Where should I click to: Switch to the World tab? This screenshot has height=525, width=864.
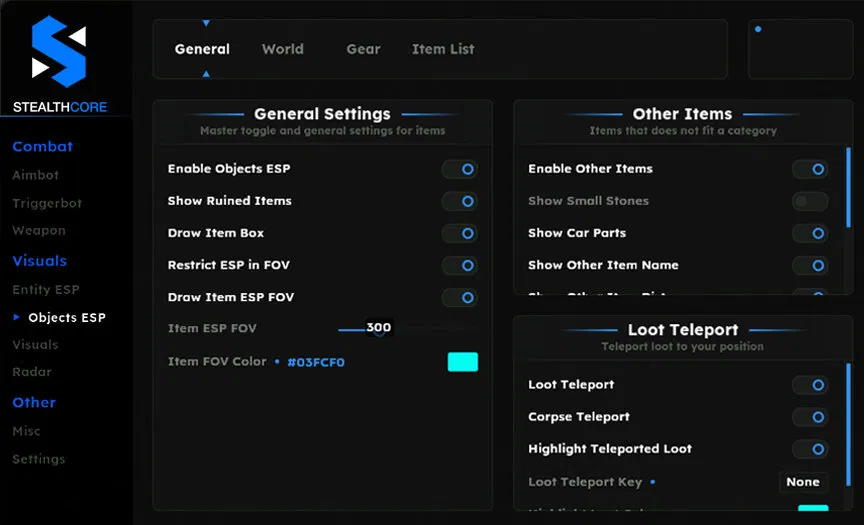(x=282, y=49)
